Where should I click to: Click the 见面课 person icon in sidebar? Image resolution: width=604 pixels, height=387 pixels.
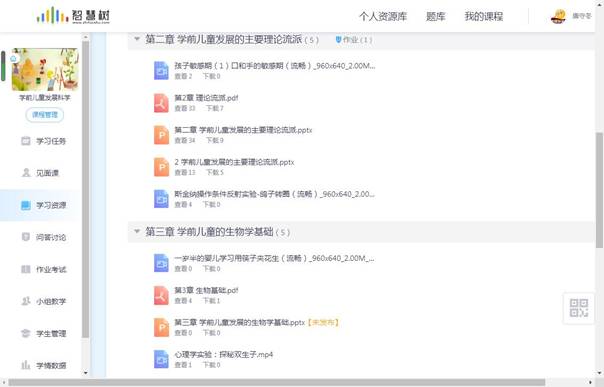click(x=26, y=173)
